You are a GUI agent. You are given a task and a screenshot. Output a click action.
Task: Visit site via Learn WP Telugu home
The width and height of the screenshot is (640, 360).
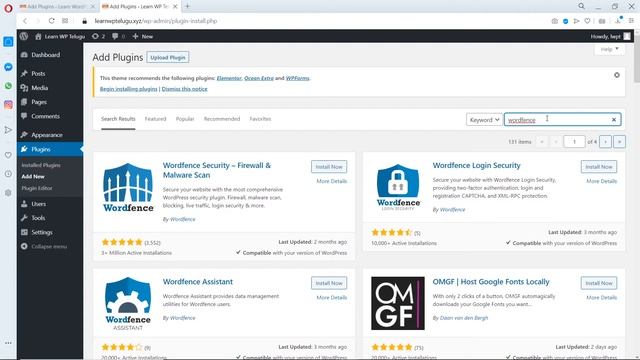tap(60, 36)
